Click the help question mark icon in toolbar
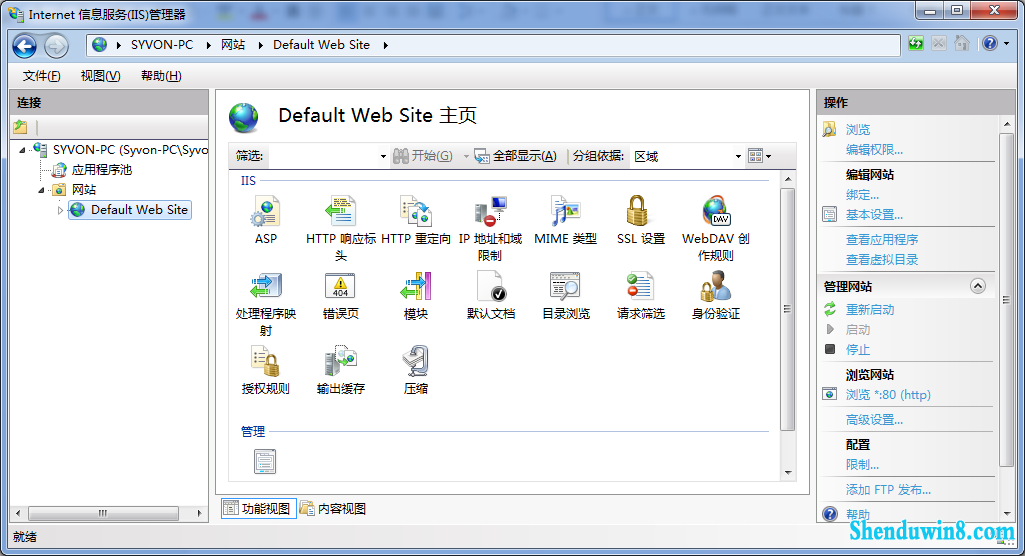This screenshot has width=1025, height=556. coord(990,44)
